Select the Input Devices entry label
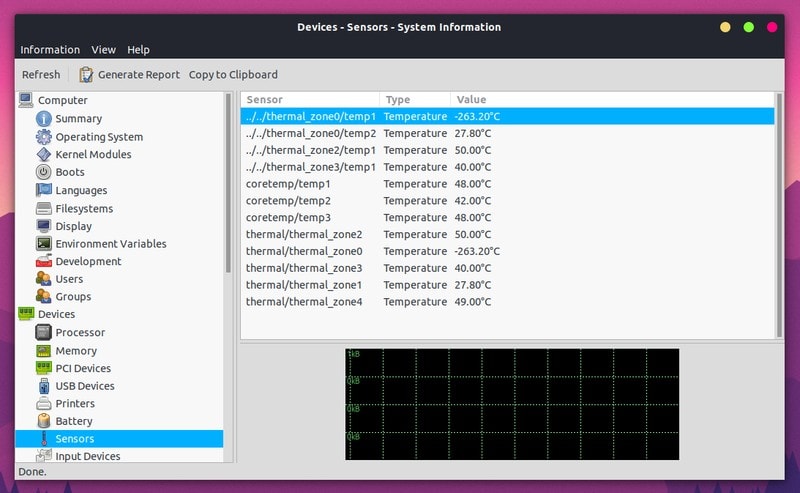Screen dimensions: 800x493 (88, 456)
